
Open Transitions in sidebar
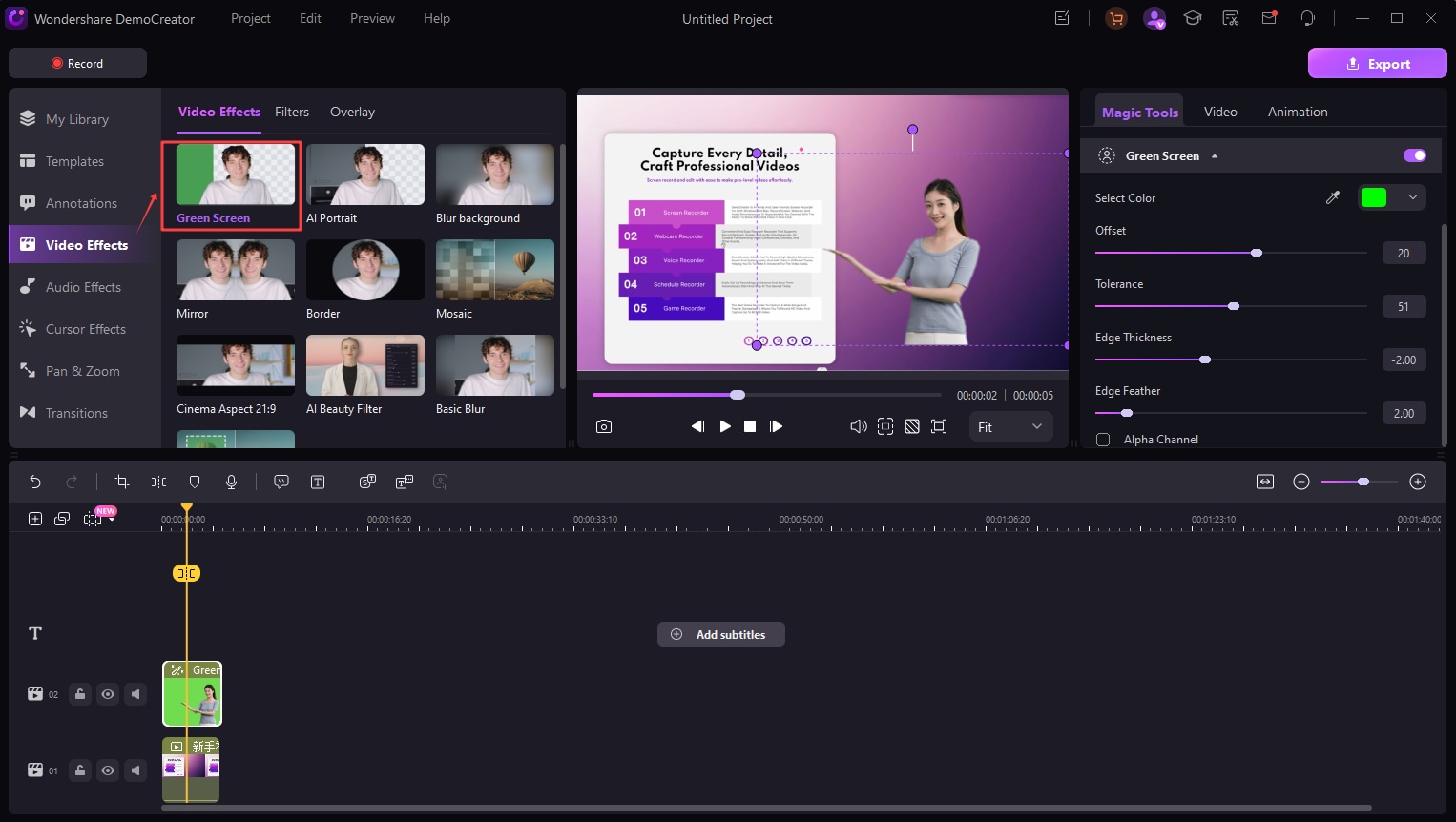76,413
